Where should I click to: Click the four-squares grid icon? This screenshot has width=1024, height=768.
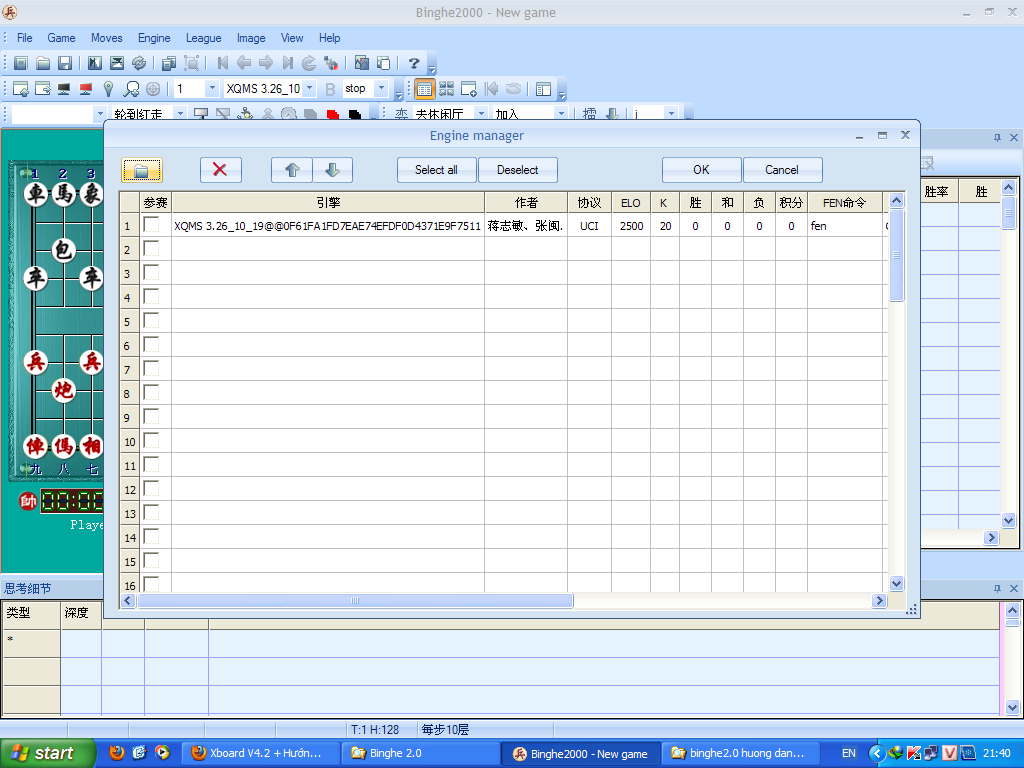(447, 89)
